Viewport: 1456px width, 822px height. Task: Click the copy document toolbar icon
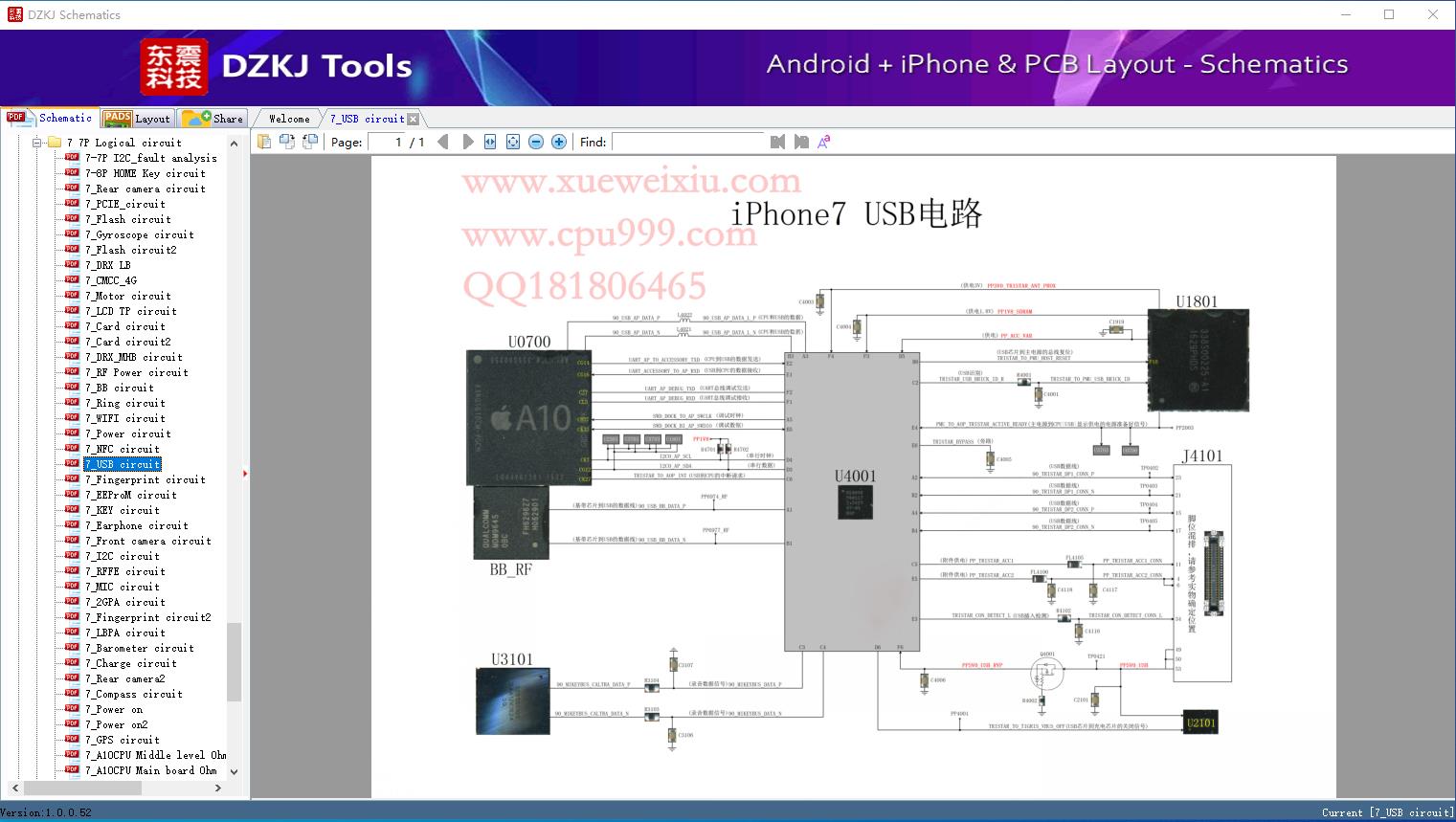tap(263, 142)
